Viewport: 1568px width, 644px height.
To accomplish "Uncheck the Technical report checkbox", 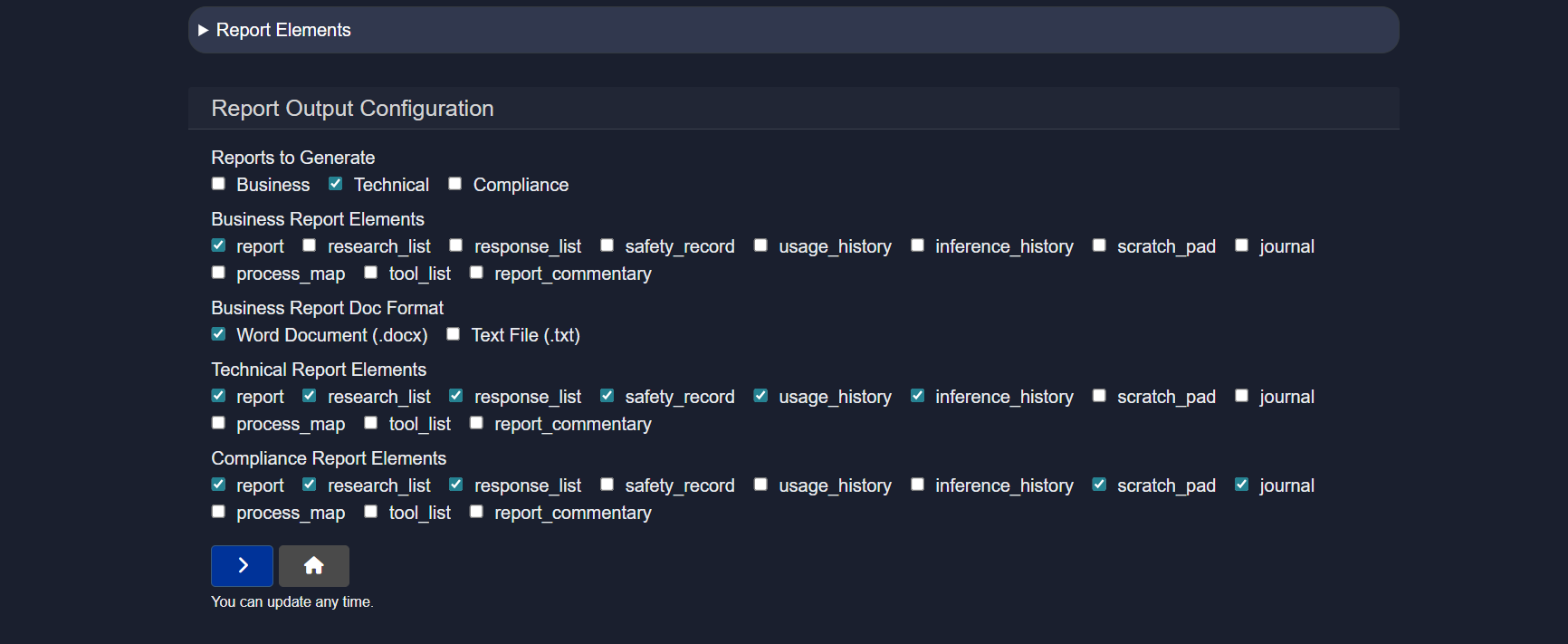I will click(x=335, y=184).
